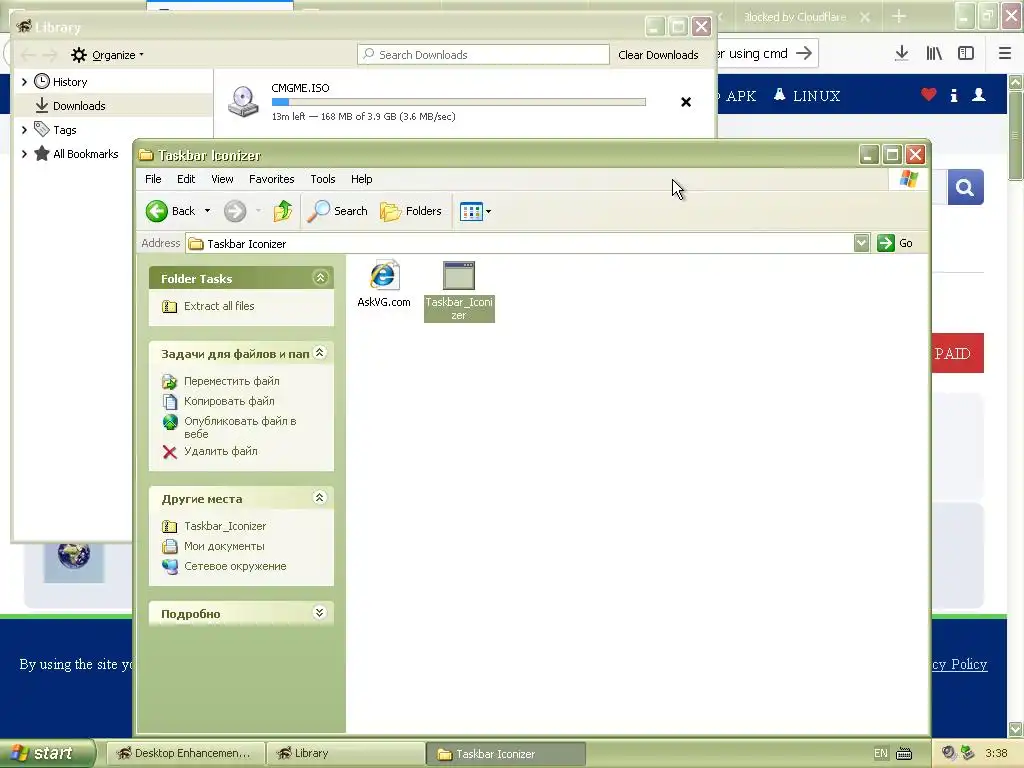The width and height of the screenshot is (1024, 768).
Task: Open the Back history dropdown arrow
Action: (208, 211)
